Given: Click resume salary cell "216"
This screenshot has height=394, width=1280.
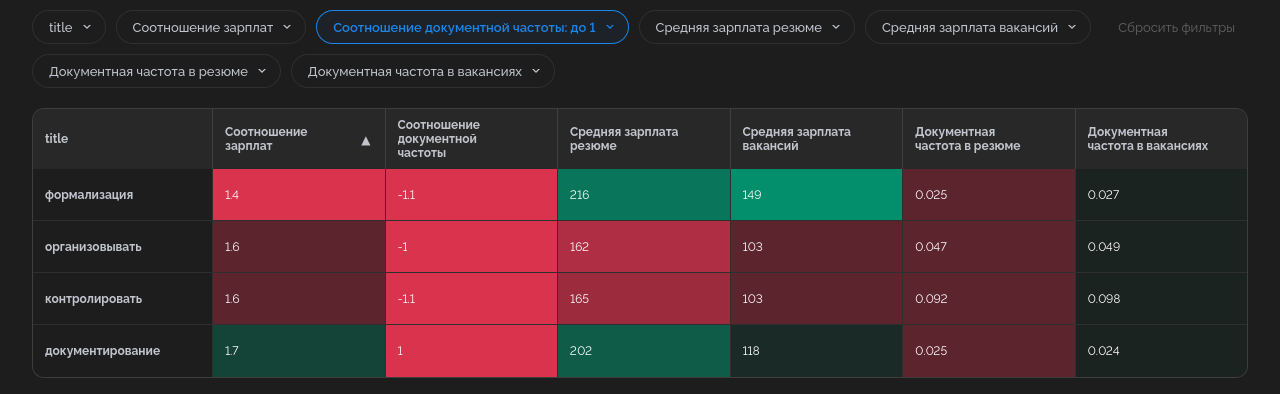Looking at the screenshot, I should pyautogui.click(x=644, y=195).
